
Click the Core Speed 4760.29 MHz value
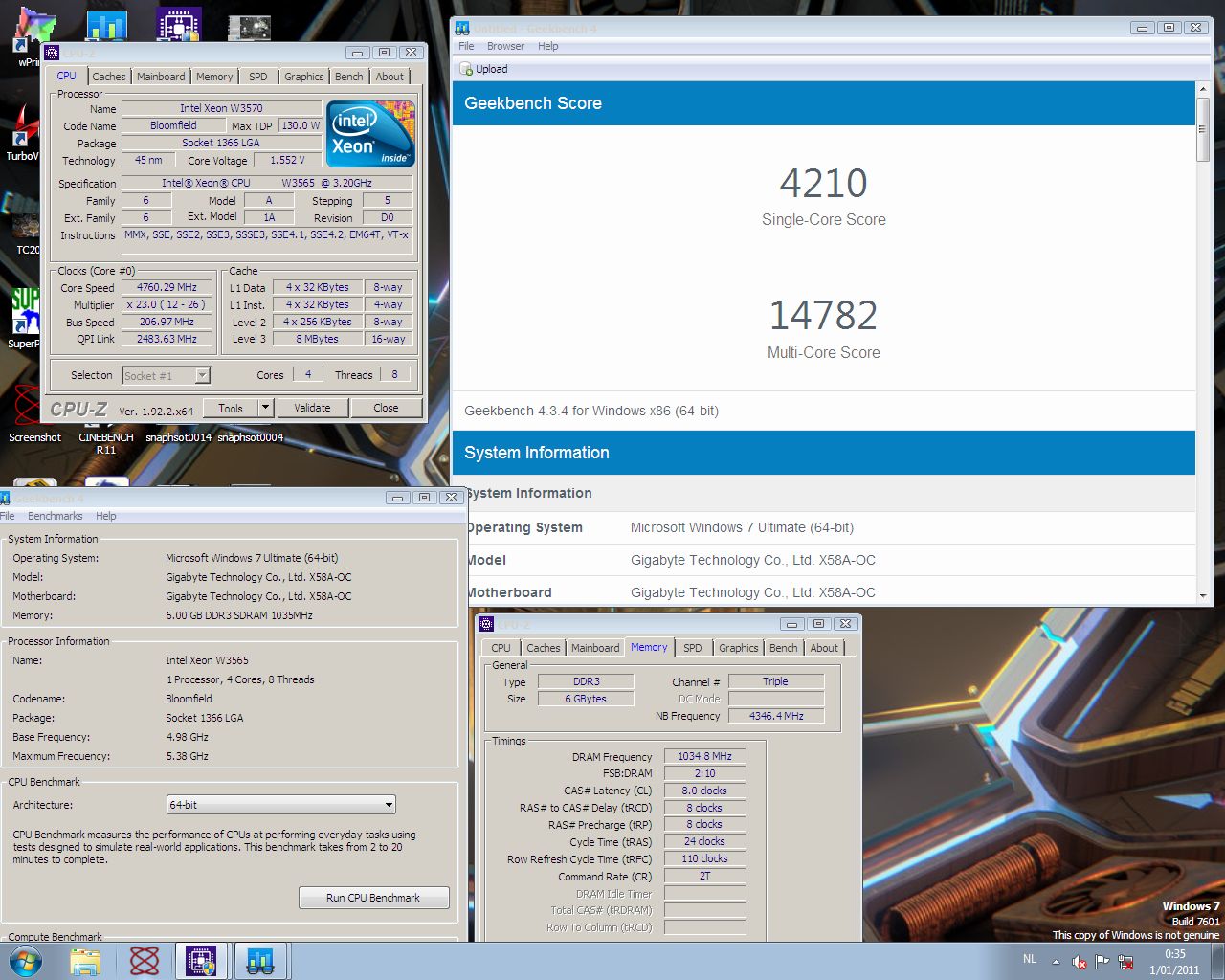167,287
